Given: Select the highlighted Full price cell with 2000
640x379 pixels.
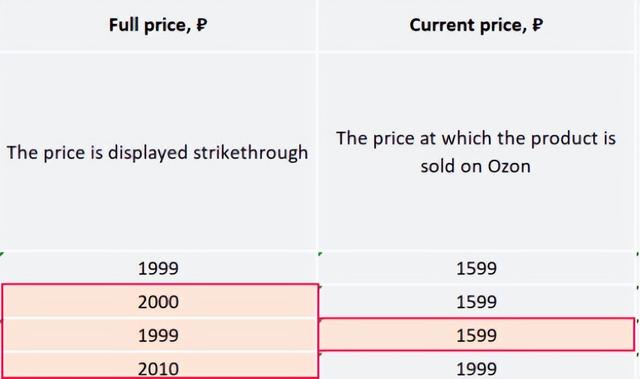Looking at the screenshot, I should (158, 302).
